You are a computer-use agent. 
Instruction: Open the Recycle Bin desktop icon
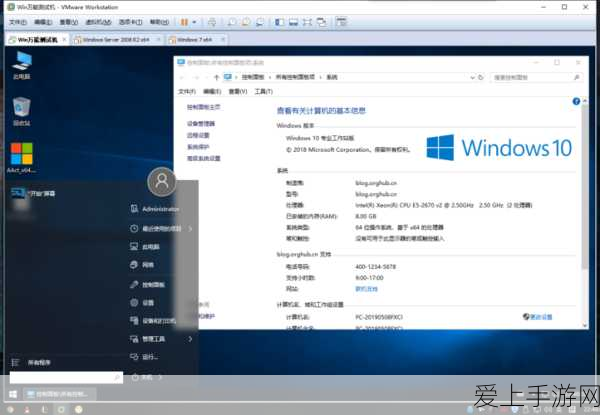pos(21,111)
